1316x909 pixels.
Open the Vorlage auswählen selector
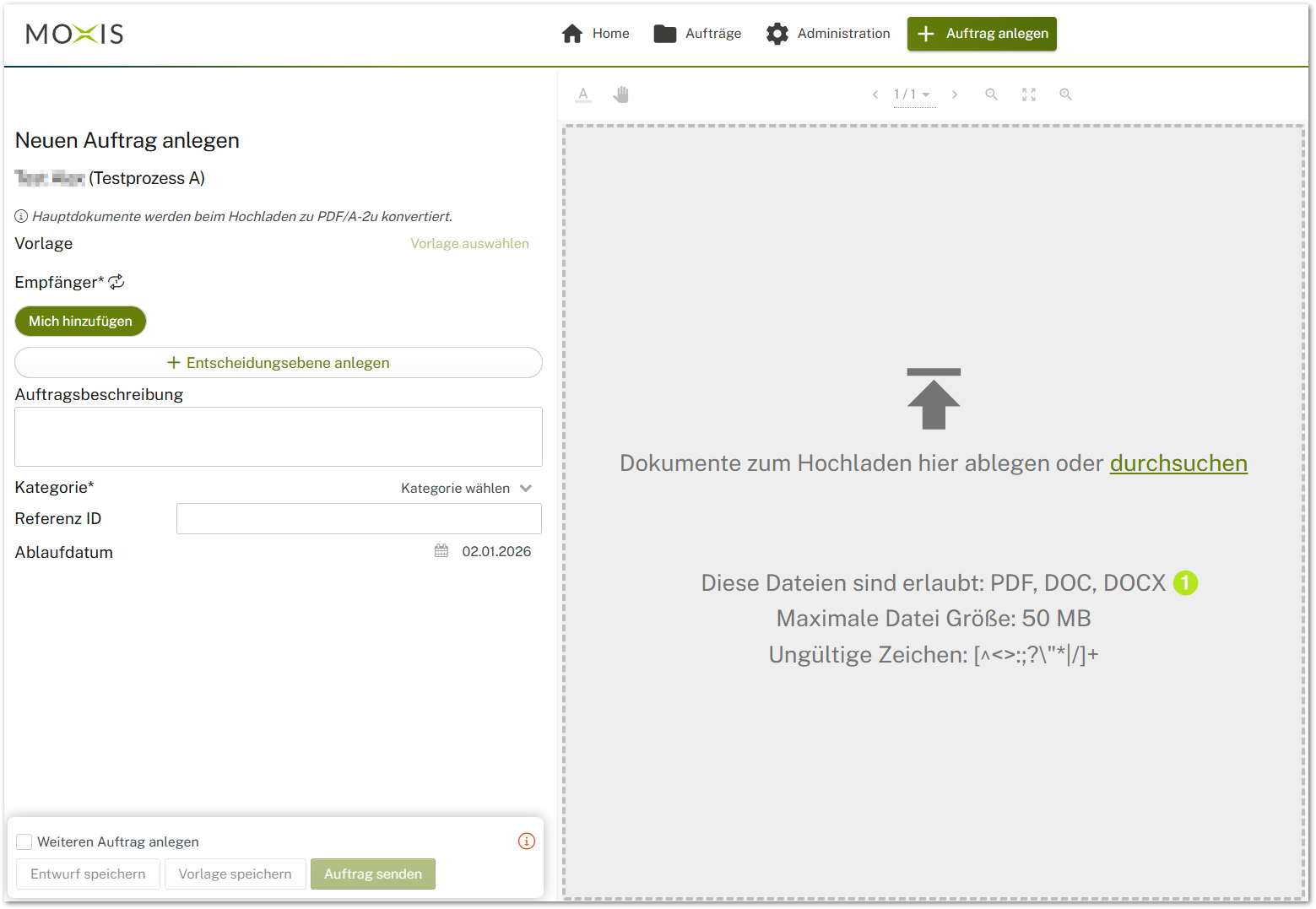[469, 243]
